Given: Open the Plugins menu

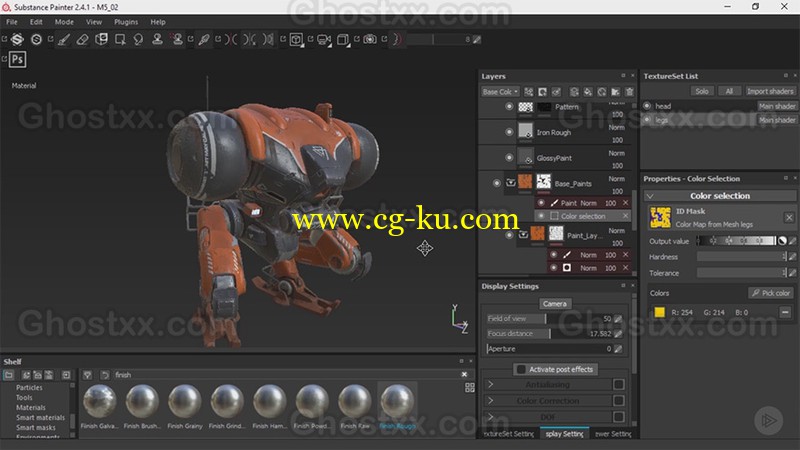Looking at the screenshot, I should pyautogui.click(x=126, y=22).
